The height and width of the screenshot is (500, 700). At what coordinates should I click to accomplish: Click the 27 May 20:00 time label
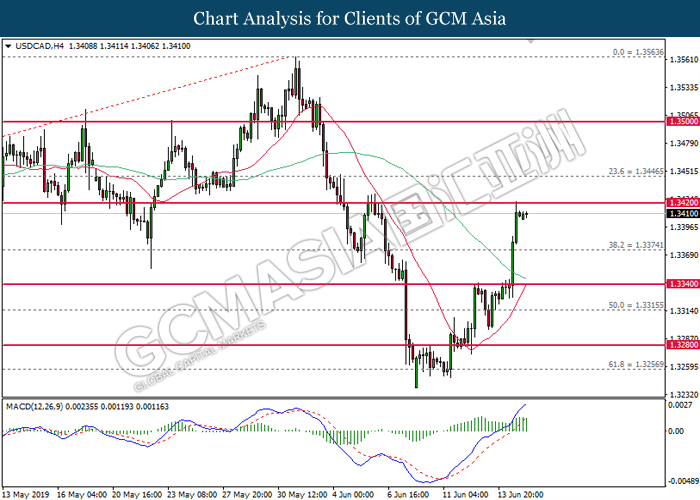pos(247,495)
